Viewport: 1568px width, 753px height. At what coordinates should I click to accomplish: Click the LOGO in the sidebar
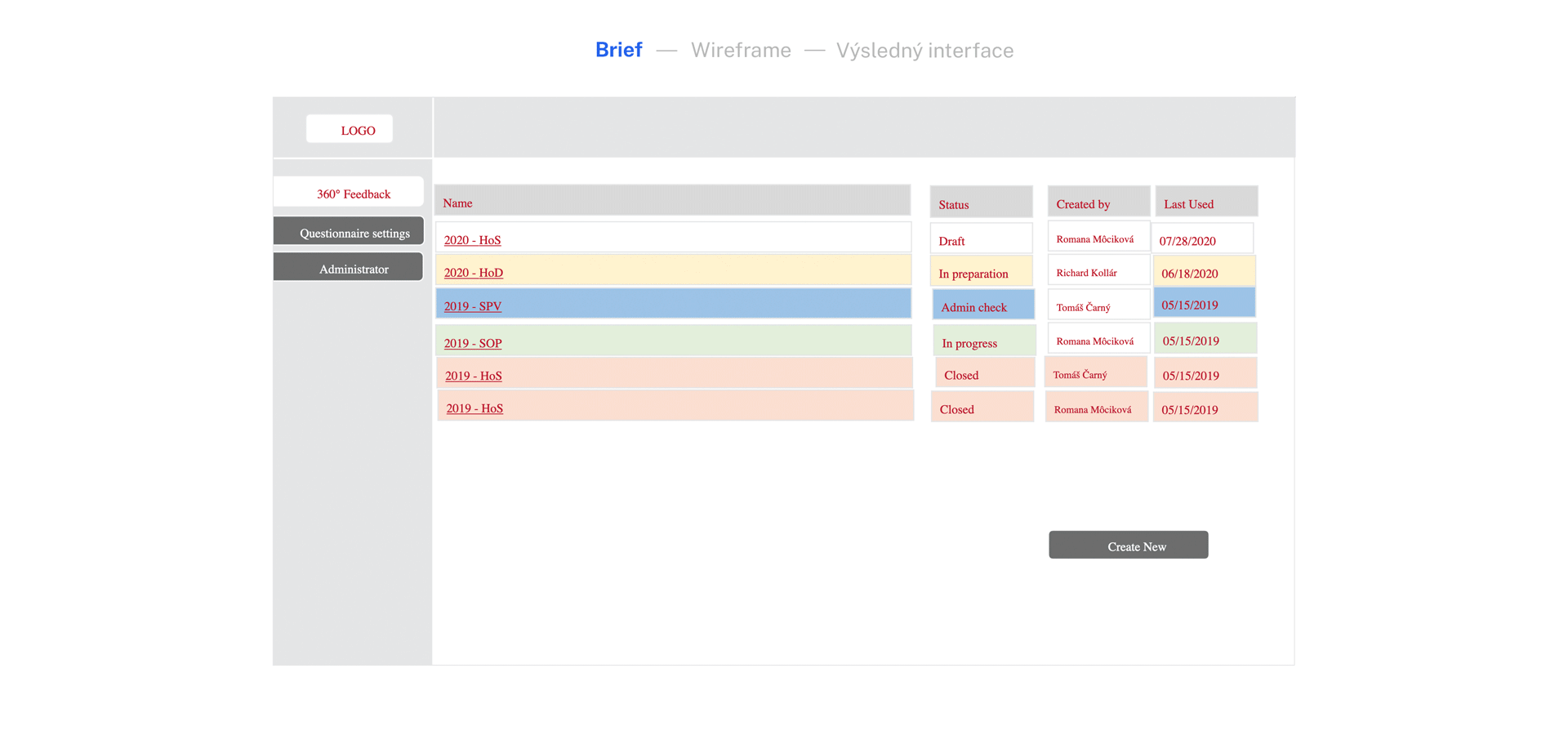tap(350, 129)
